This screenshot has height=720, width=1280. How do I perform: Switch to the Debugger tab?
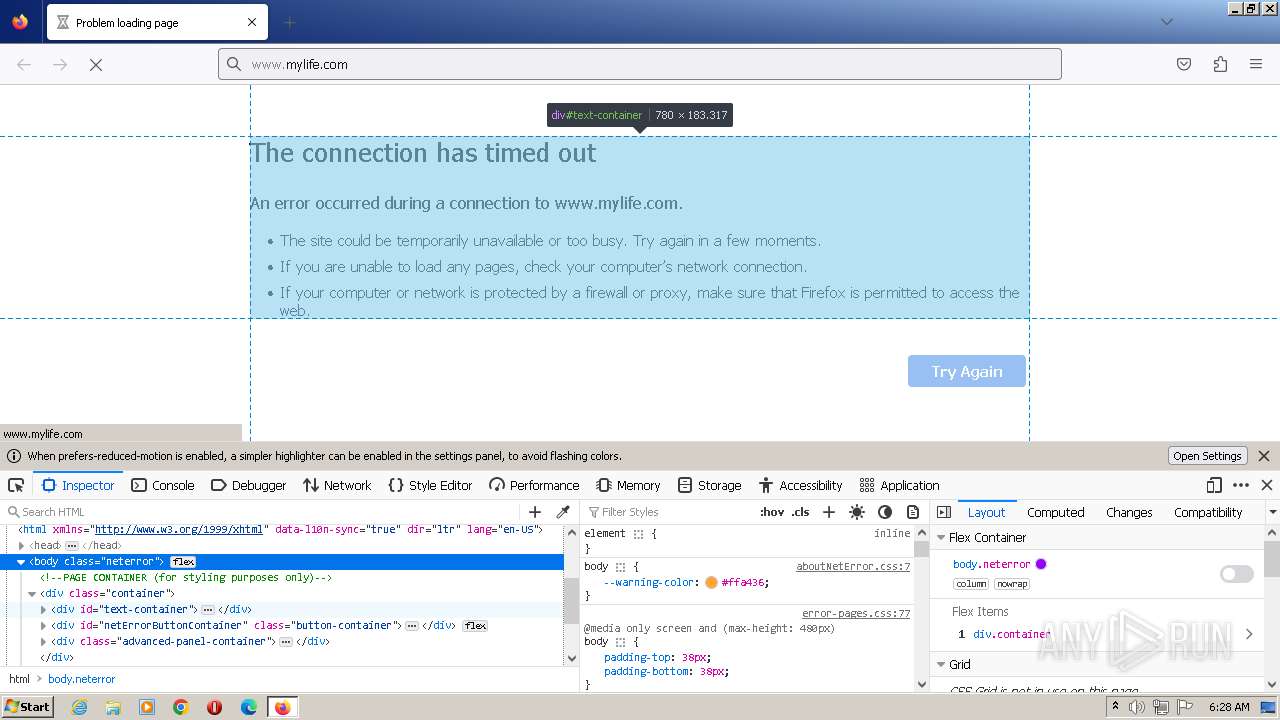coord(249,485)
